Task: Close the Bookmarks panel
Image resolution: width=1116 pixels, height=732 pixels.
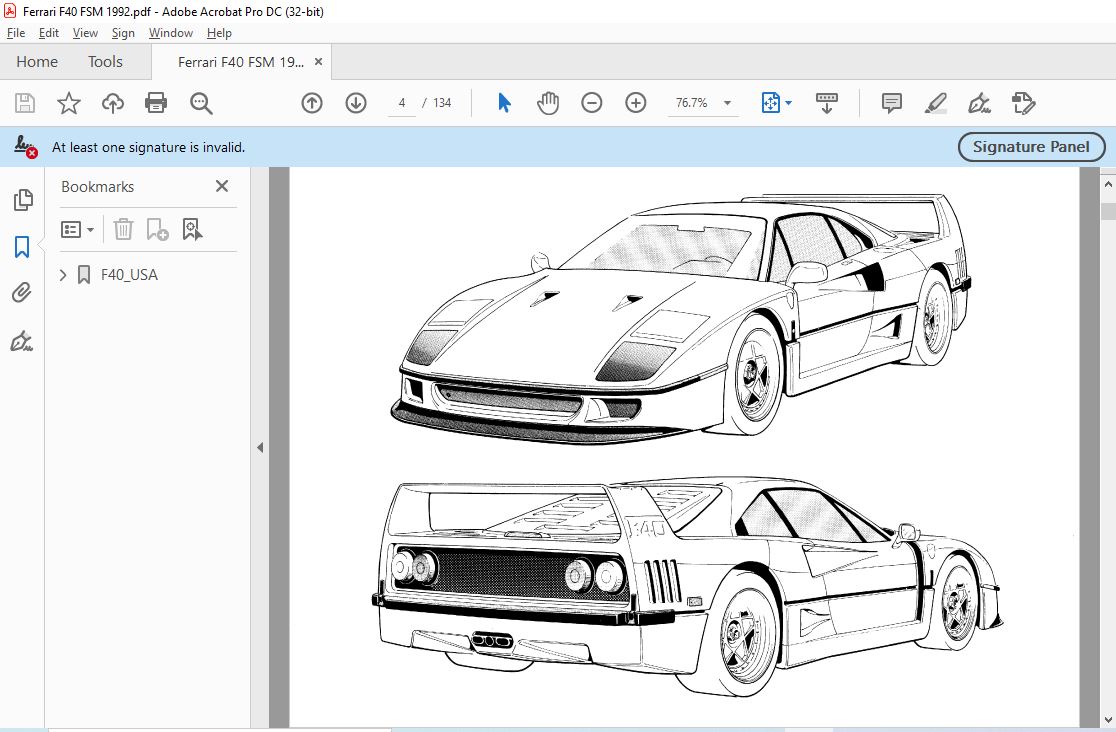Action: tap(222, 186)
